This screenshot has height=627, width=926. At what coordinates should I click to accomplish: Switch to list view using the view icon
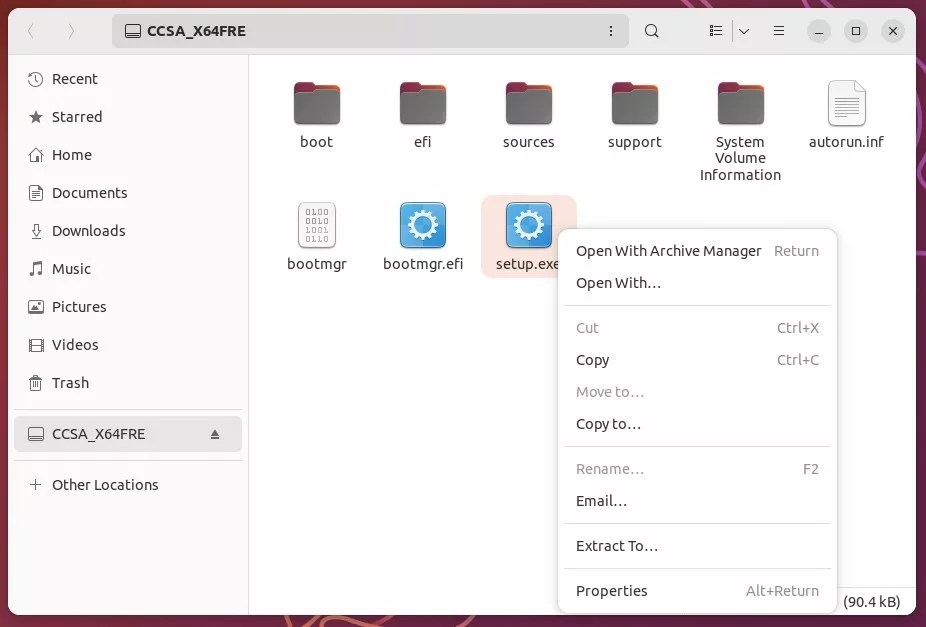pos(715,31)
